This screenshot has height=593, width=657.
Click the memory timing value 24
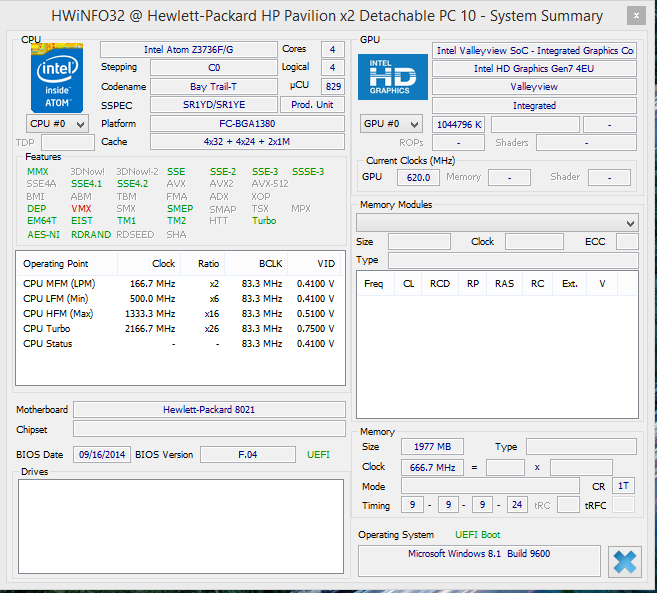coord(517,505)
